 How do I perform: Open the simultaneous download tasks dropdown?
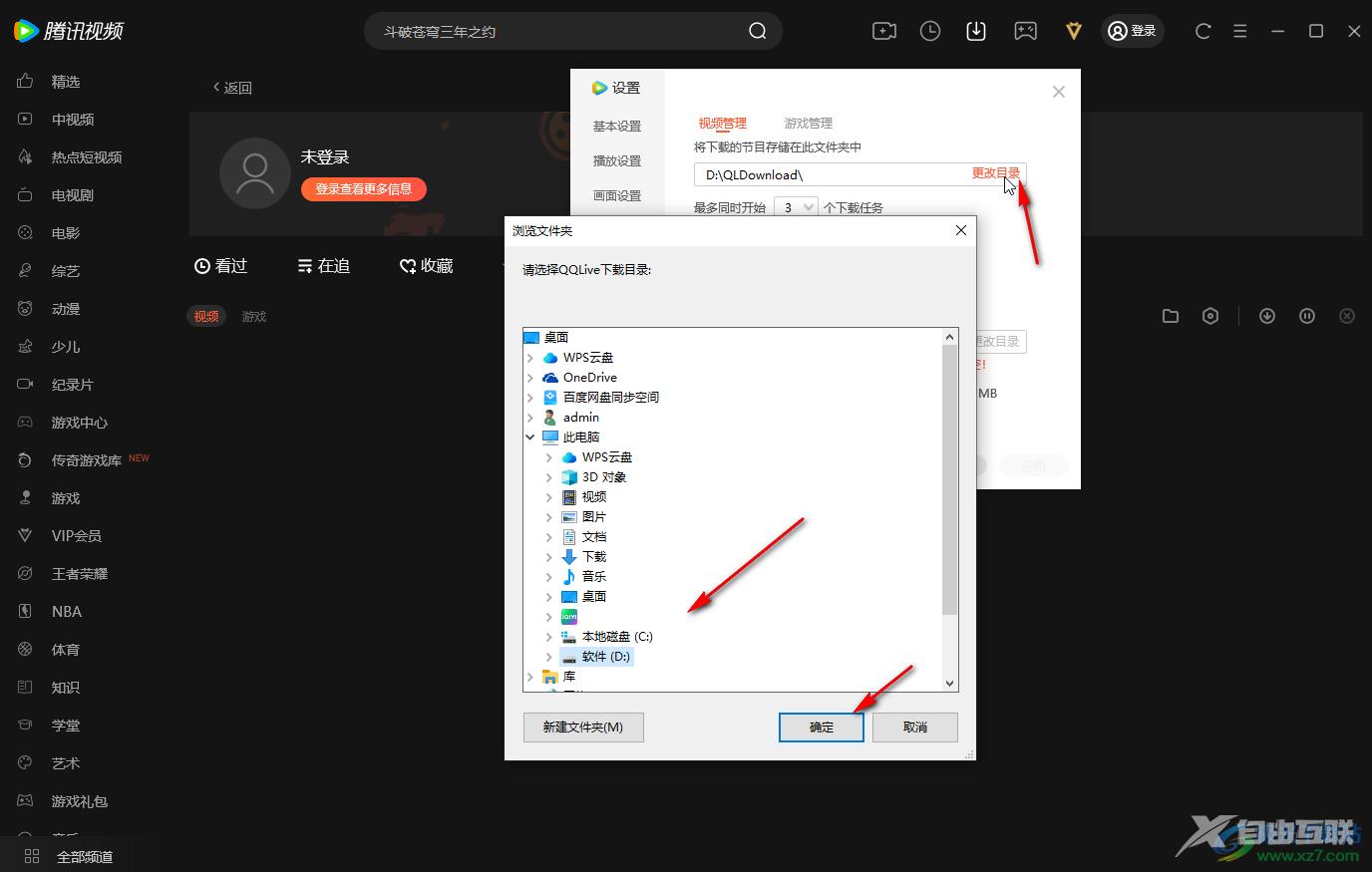click(x=796, y=207)
